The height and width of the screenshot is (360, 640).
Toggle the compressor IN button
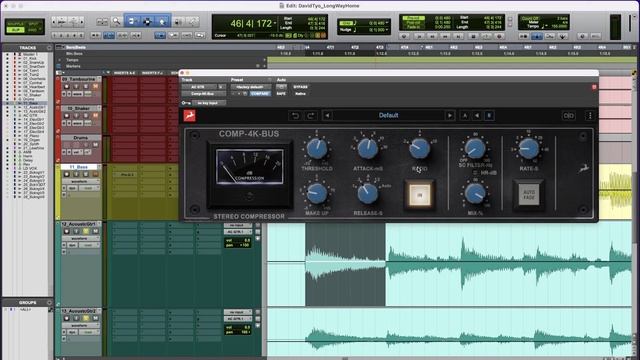[x=419, y=195]
